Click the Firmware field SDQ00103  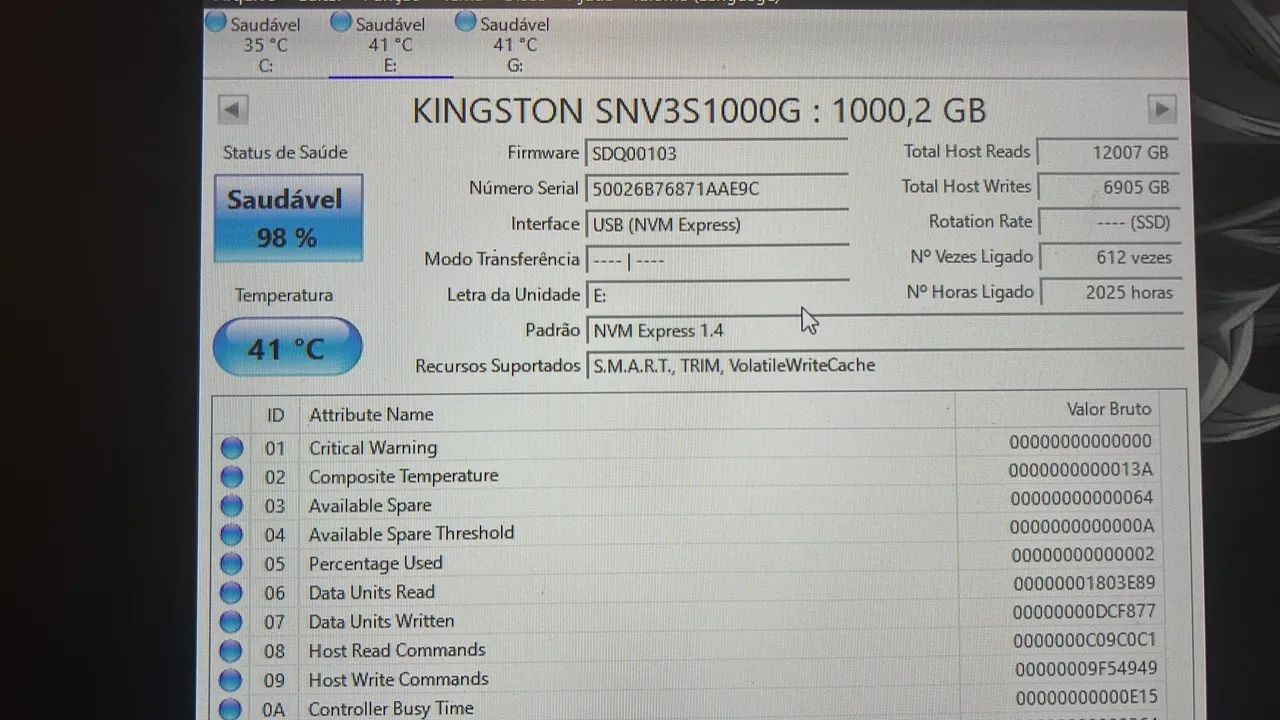(718, 154)
